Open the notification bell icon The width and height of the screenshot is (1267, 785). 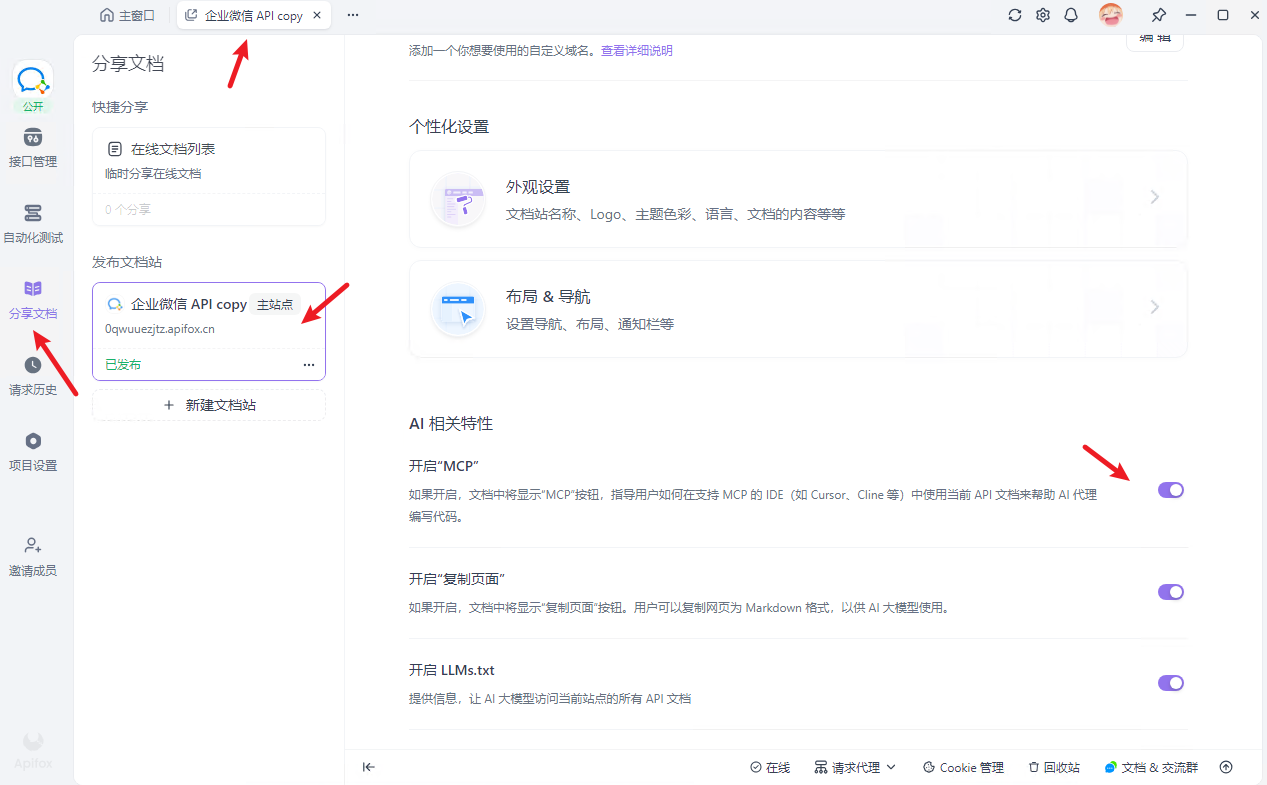click(1071, 15)
